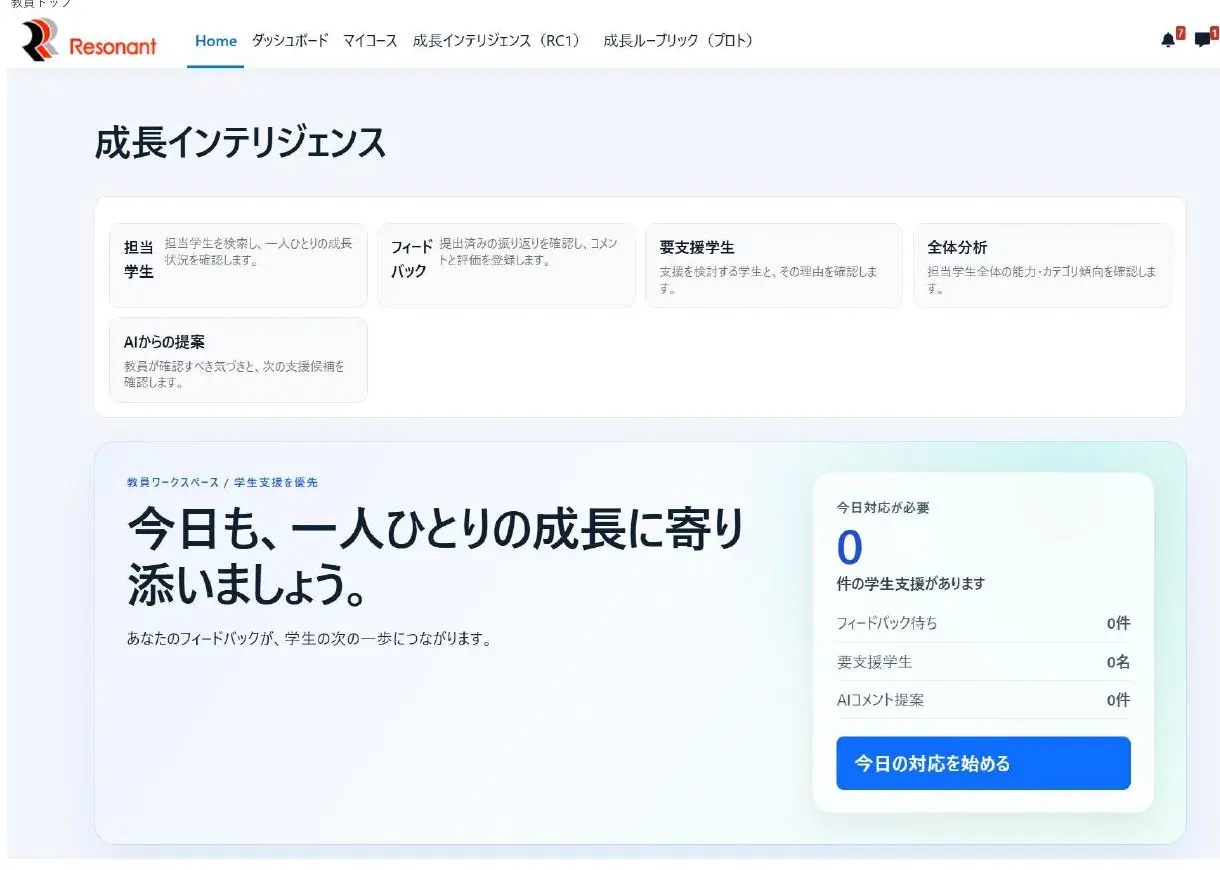Screen dimensions: 1220x870
Task: Click the 学生支援を優先 label
Action: (276, 482)
